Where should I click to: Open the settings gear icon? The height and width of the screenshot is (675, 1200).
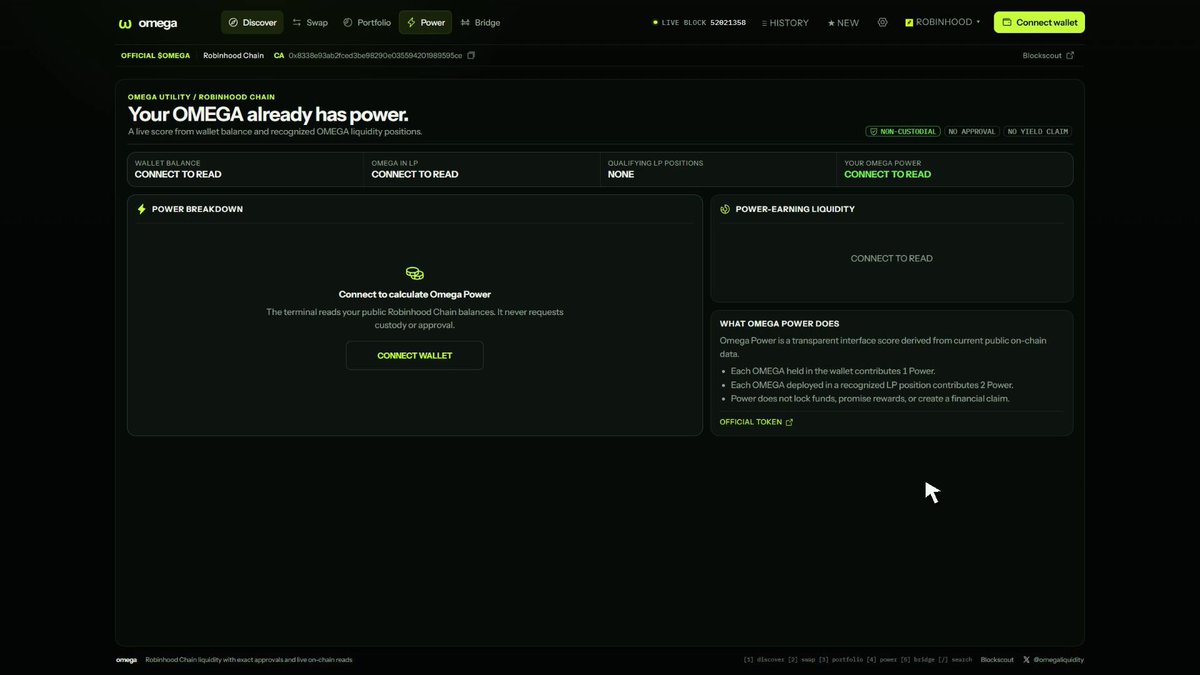coord(882,22)
